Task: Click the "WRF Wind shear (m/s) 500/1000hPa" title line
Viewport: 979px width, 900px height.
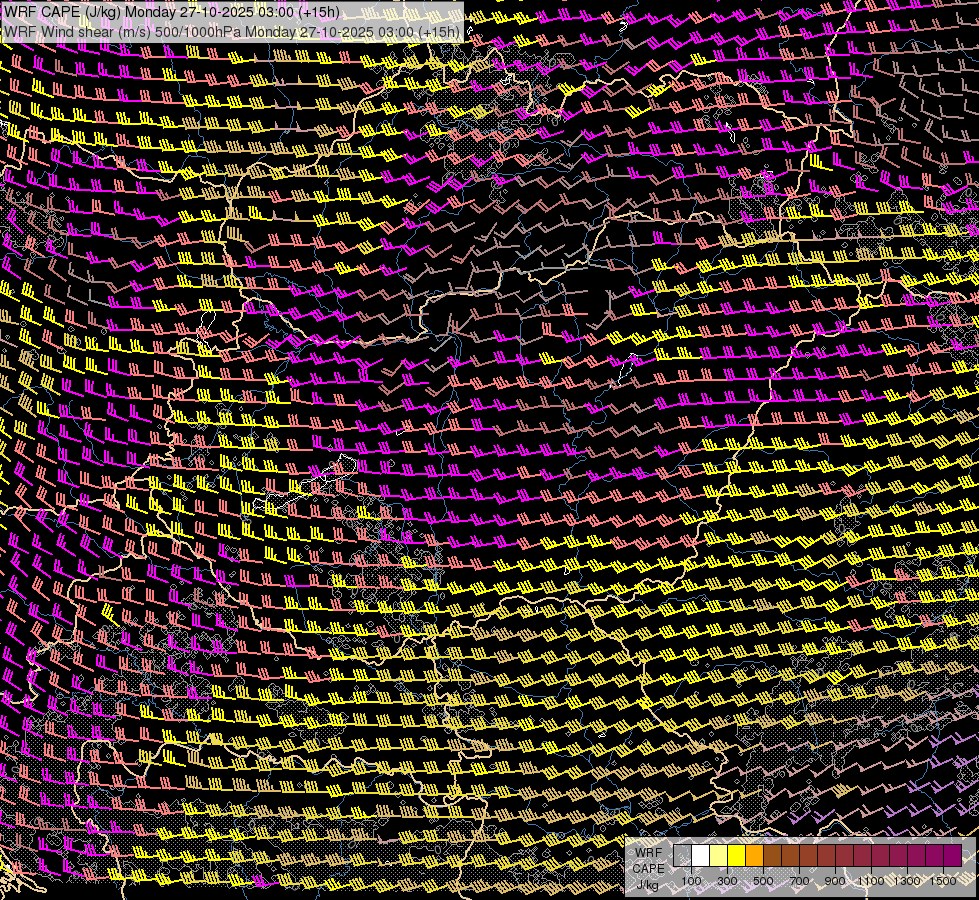Action: (232, 32)
